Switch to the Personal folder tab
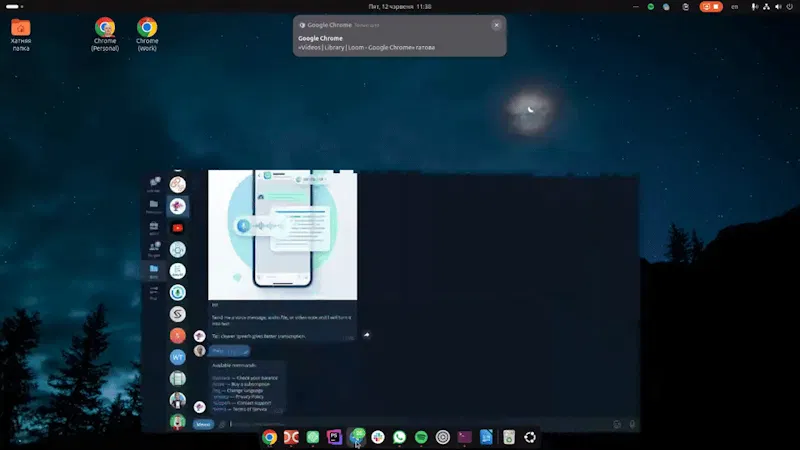The width and height of the screenshot is (800, 450). (x=154, y=207)
